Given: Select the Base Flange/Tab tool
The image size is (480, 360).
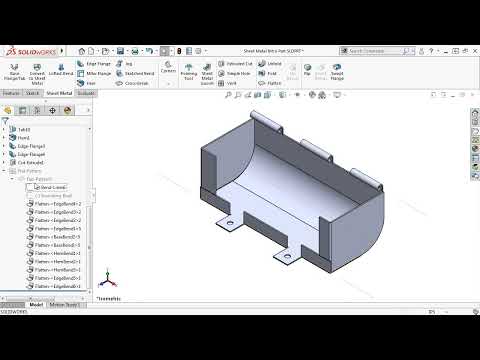Looking at the screenshot, I should (x=14, y=72).
